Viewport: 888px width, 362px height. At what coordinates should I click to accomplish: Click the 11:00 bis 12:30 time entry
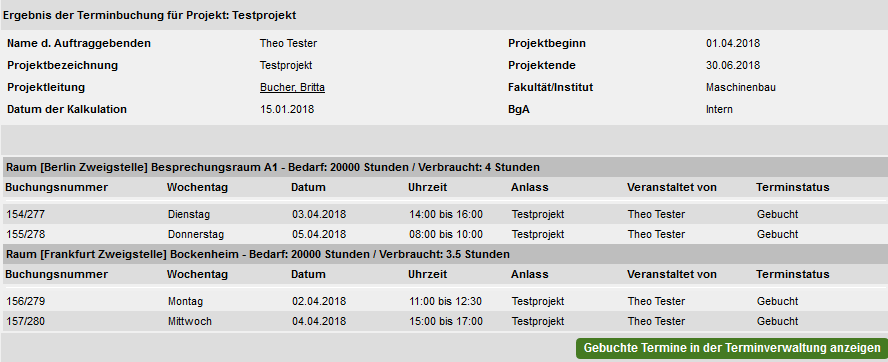pos(446,301)
